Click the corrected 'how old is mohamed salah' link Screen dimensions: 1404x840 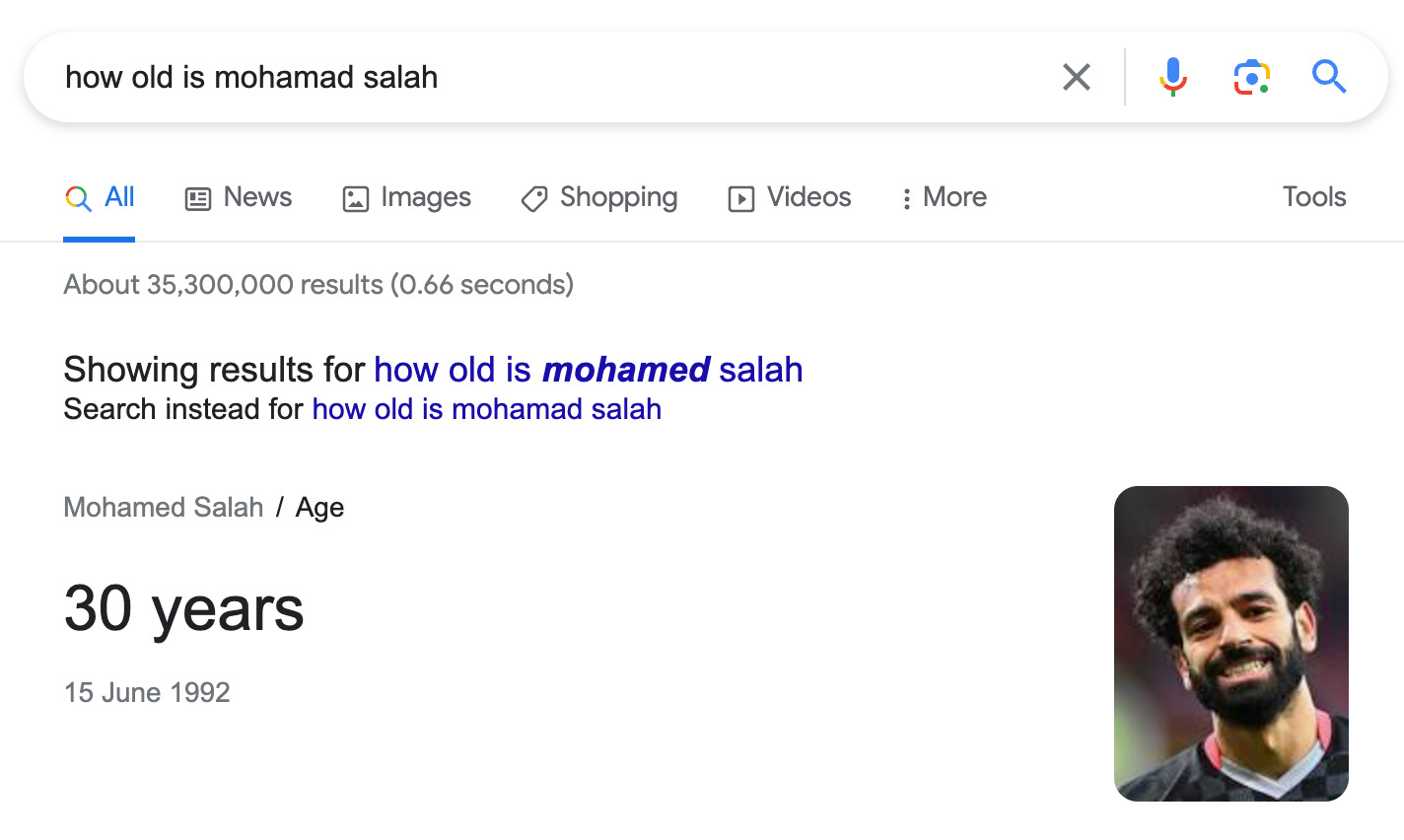tap(588, 370)
